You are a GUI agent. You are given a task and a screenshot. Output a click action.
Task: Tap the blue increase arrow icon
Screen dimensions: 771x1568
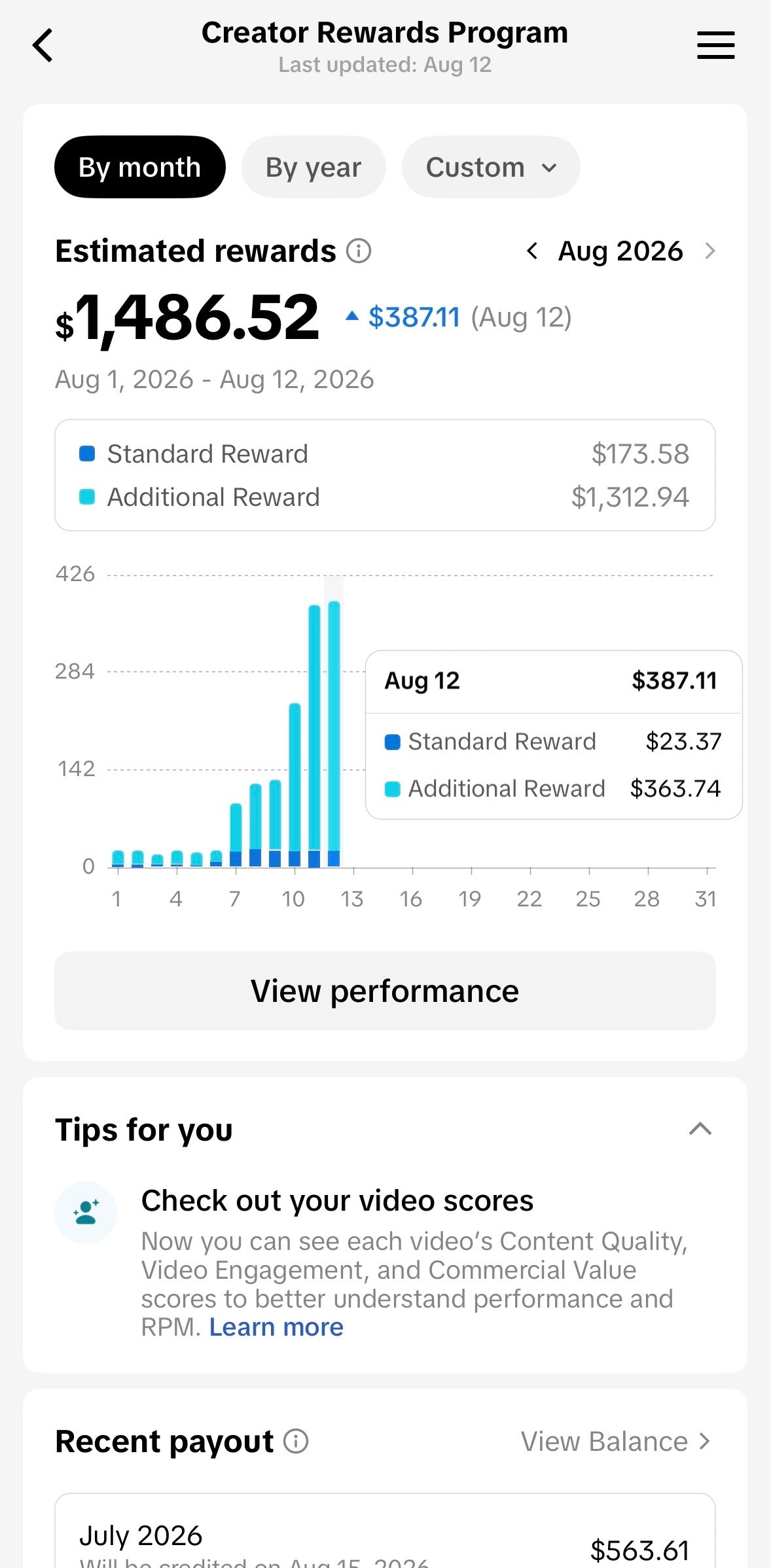[x=352, y=316]
